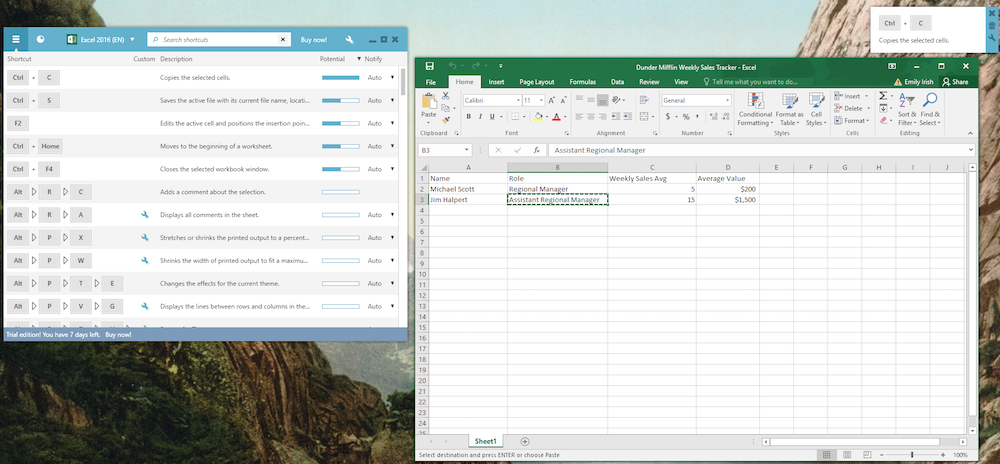Switch to the Insert ribbon tab

[x=497, y=82]
